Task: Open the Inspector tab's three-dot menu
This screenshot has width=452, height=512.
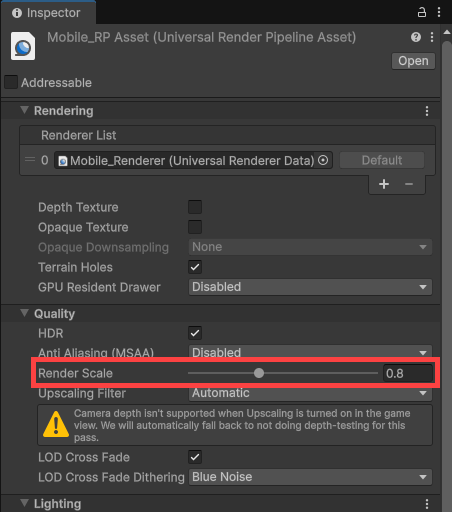Action: [x=439, y=12]
